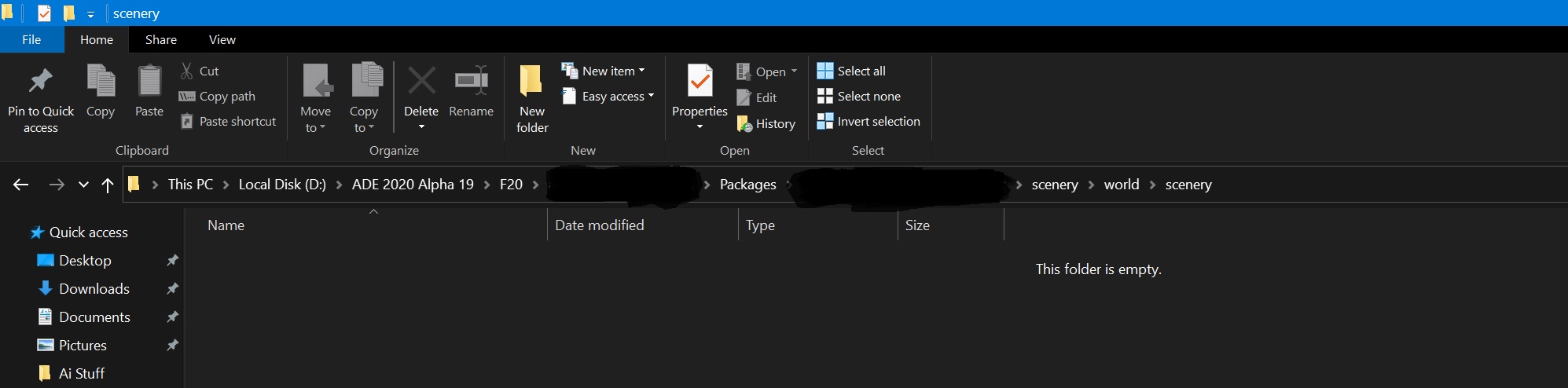Click the title bar new folder icon
This screenshot has height=388, width=1568.
click(69, 13)
